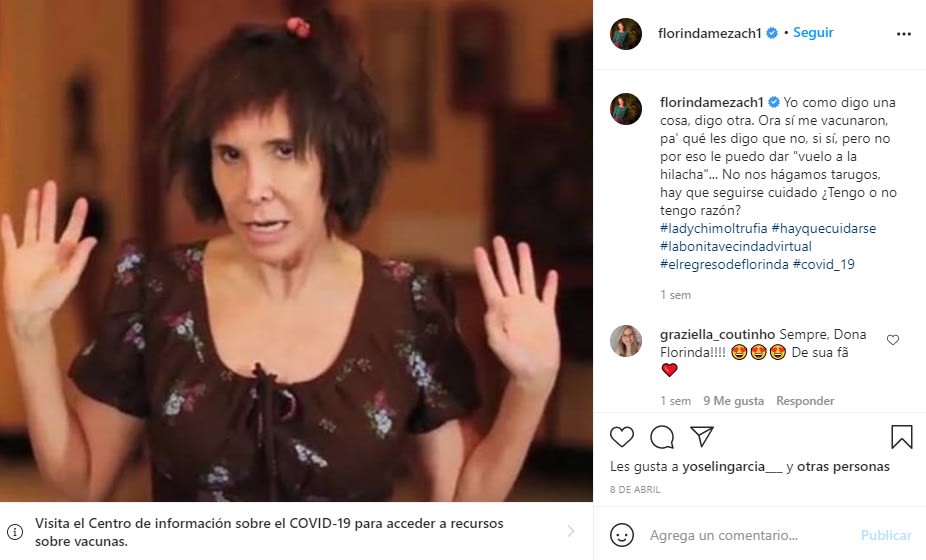Click the header profile avatar

[x=626, y=34]
